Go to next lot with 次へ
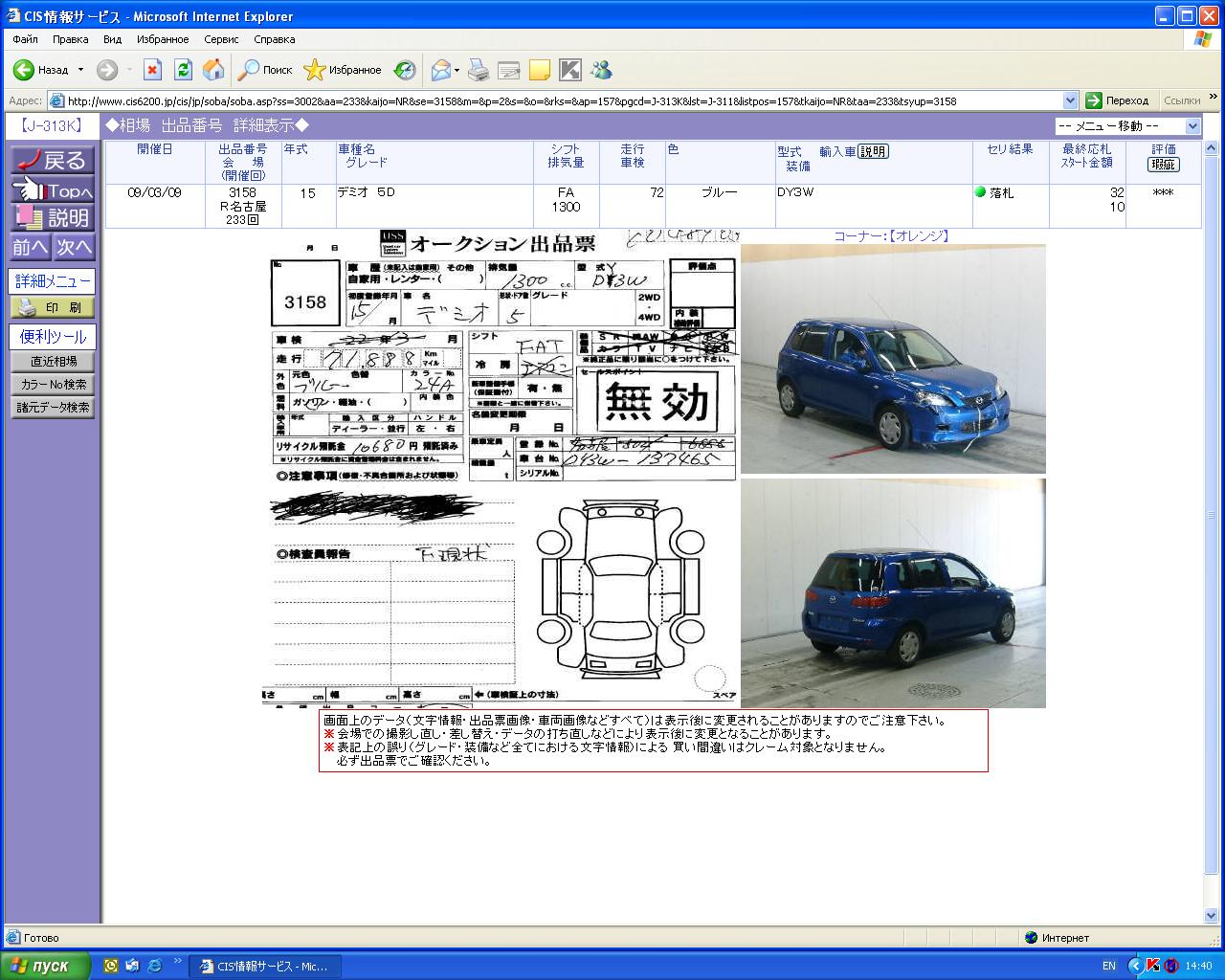This screenshot has height=980, width=1225. coord(74,247)
